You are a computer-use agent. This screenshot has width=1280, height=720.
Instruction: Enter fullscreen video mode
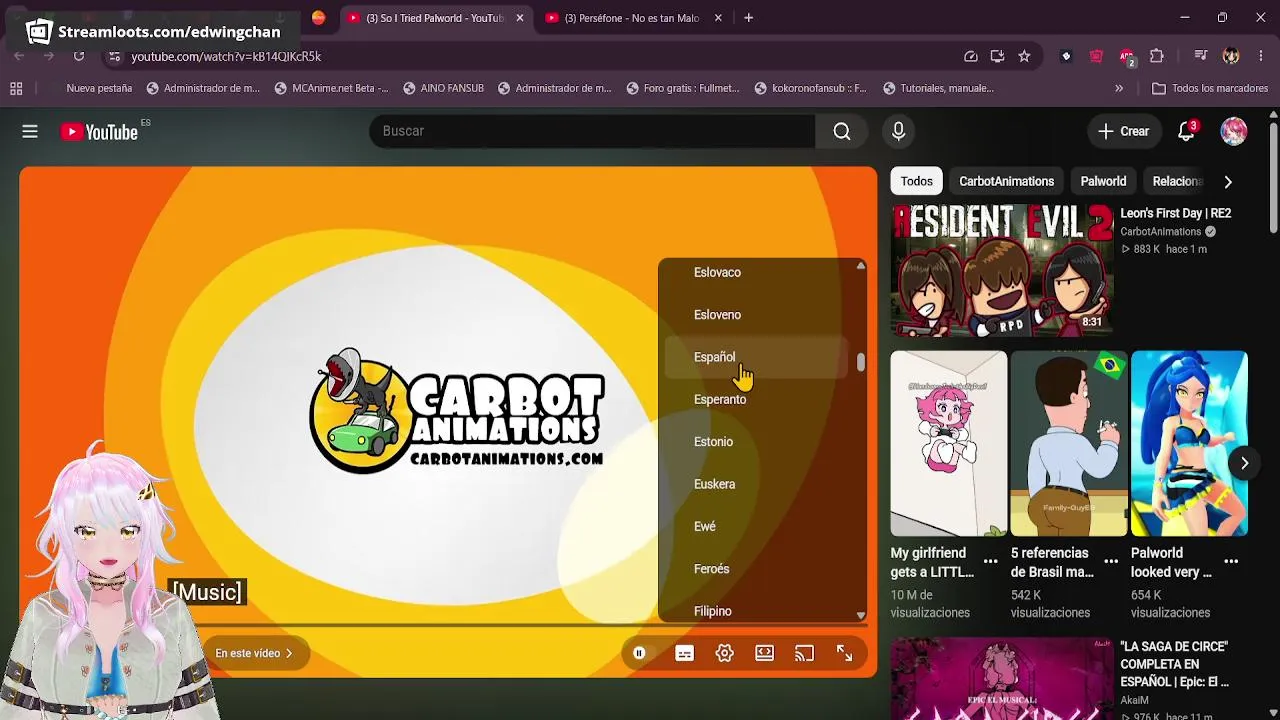(x=844, y=653)
